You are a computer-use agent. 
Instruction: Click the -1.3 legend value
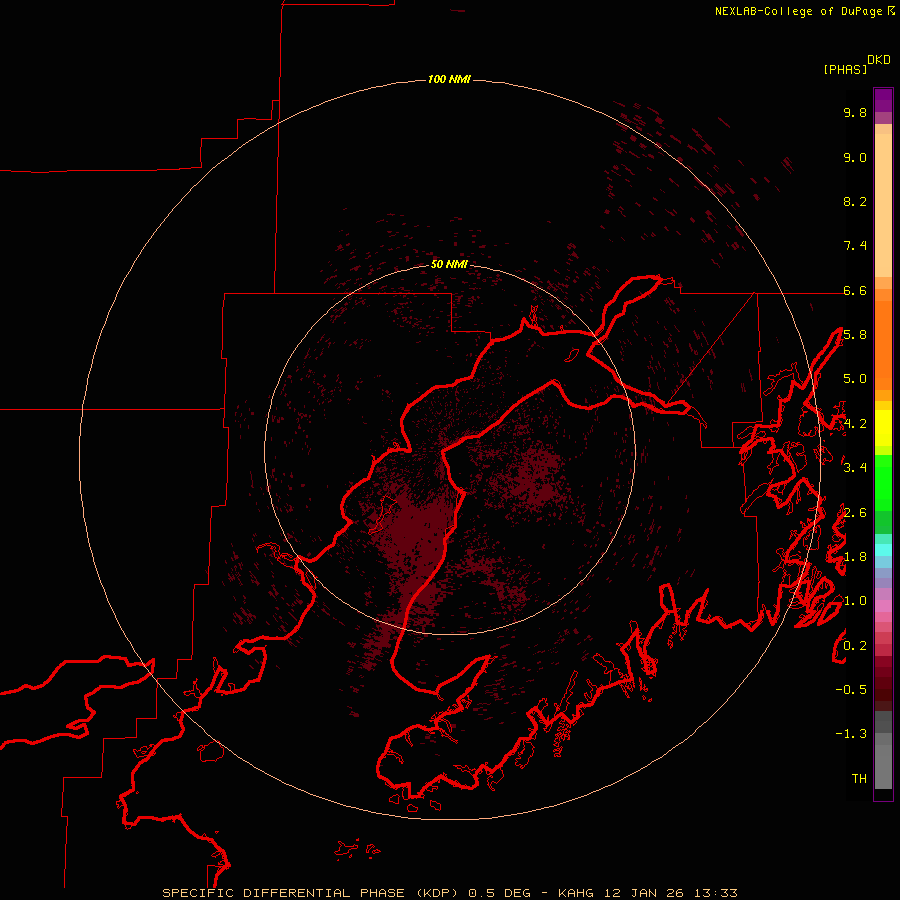coord(851,734)
